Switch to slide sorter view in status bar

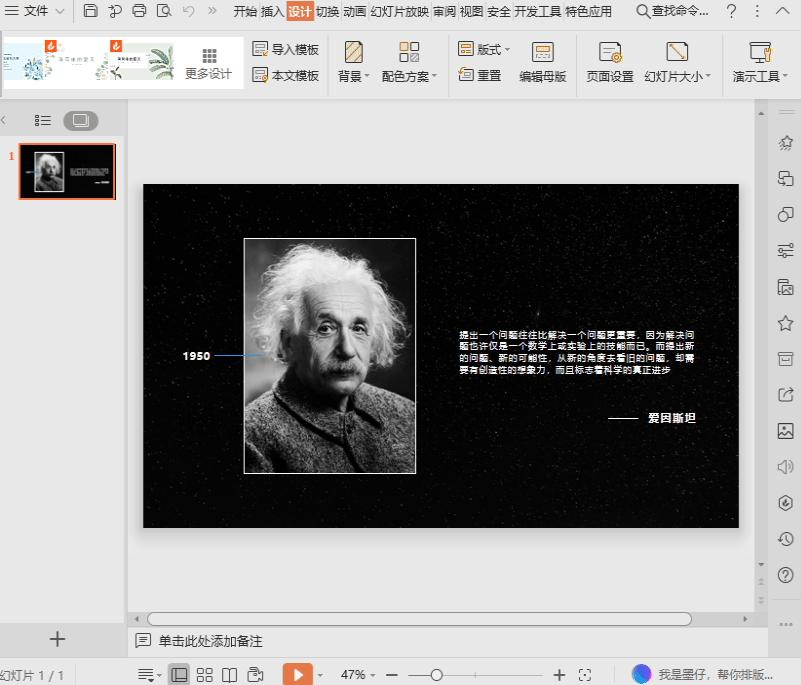tap(204, 673)
